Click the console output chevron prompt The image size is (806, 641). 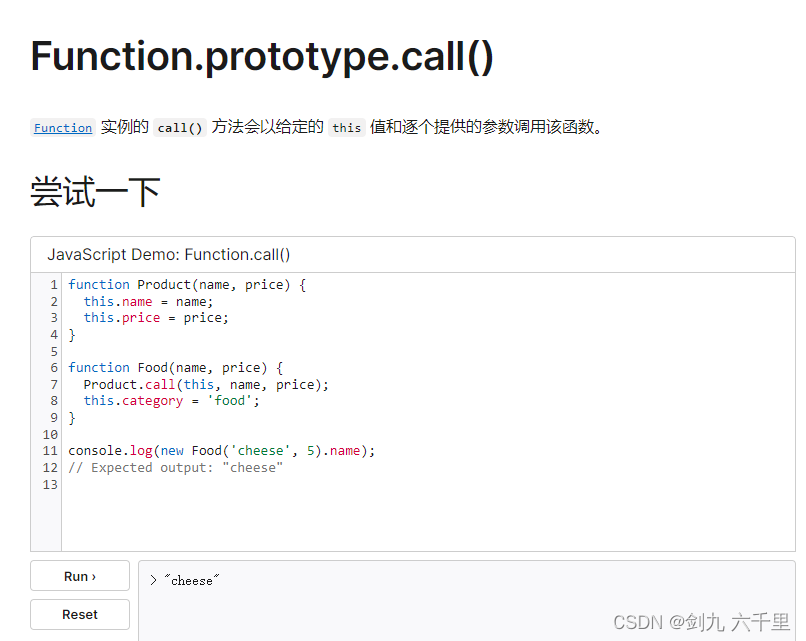click(x=155, y=579)
